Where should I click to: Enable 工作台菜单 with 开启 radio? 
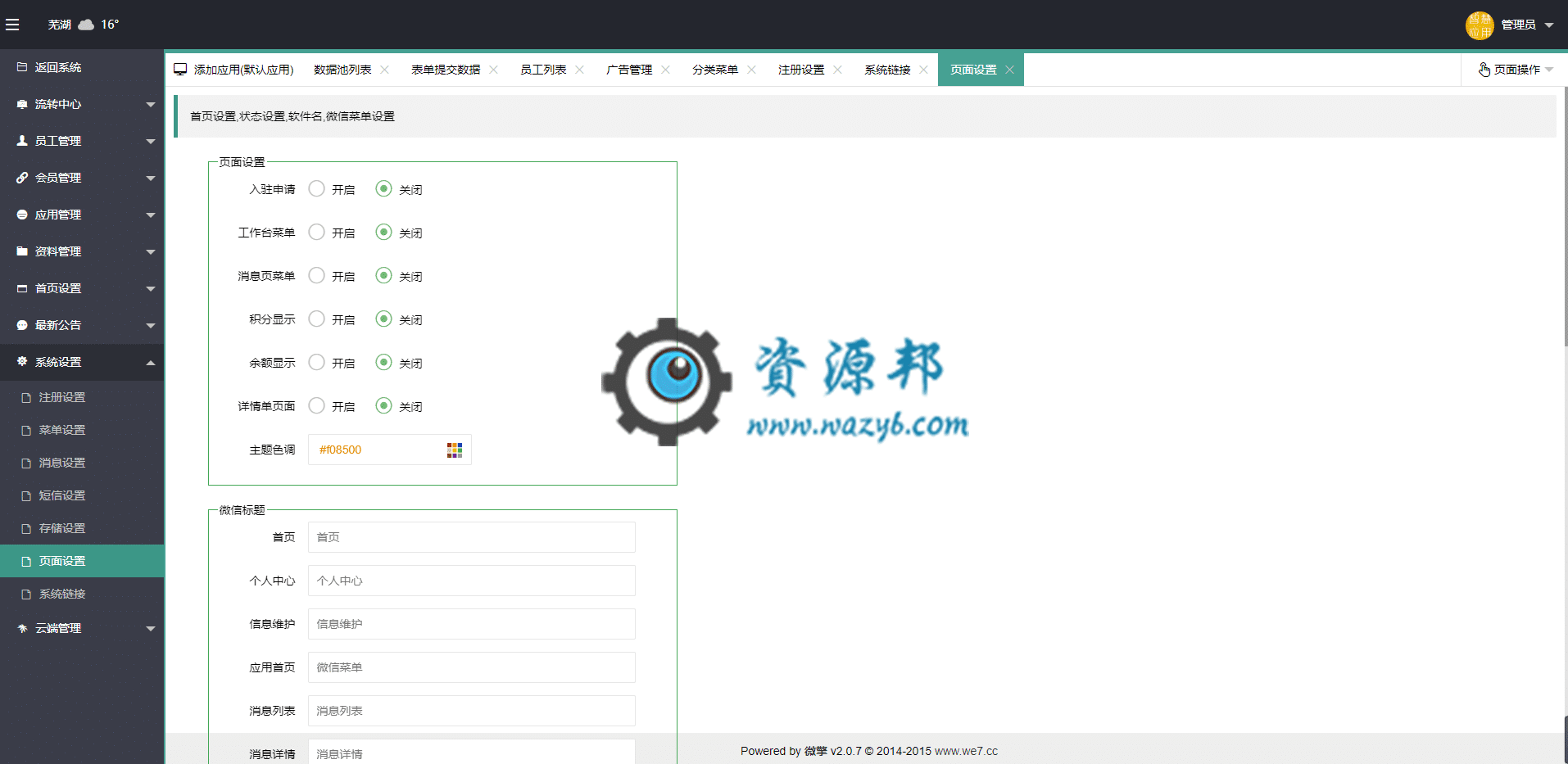(316, 233)
